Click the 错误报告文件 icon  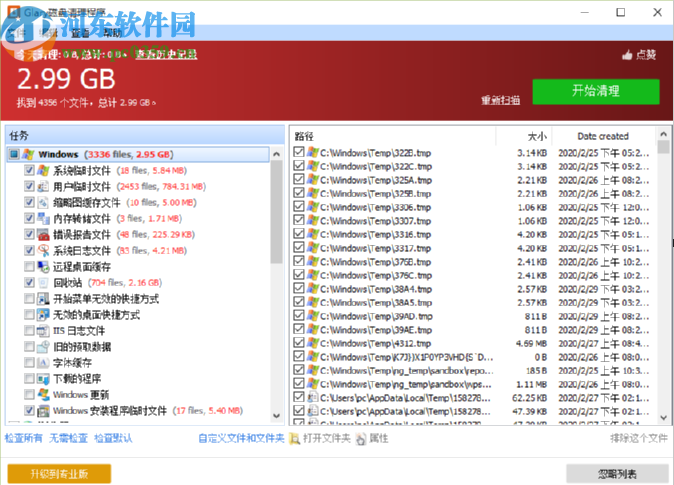tap(43, 234)
